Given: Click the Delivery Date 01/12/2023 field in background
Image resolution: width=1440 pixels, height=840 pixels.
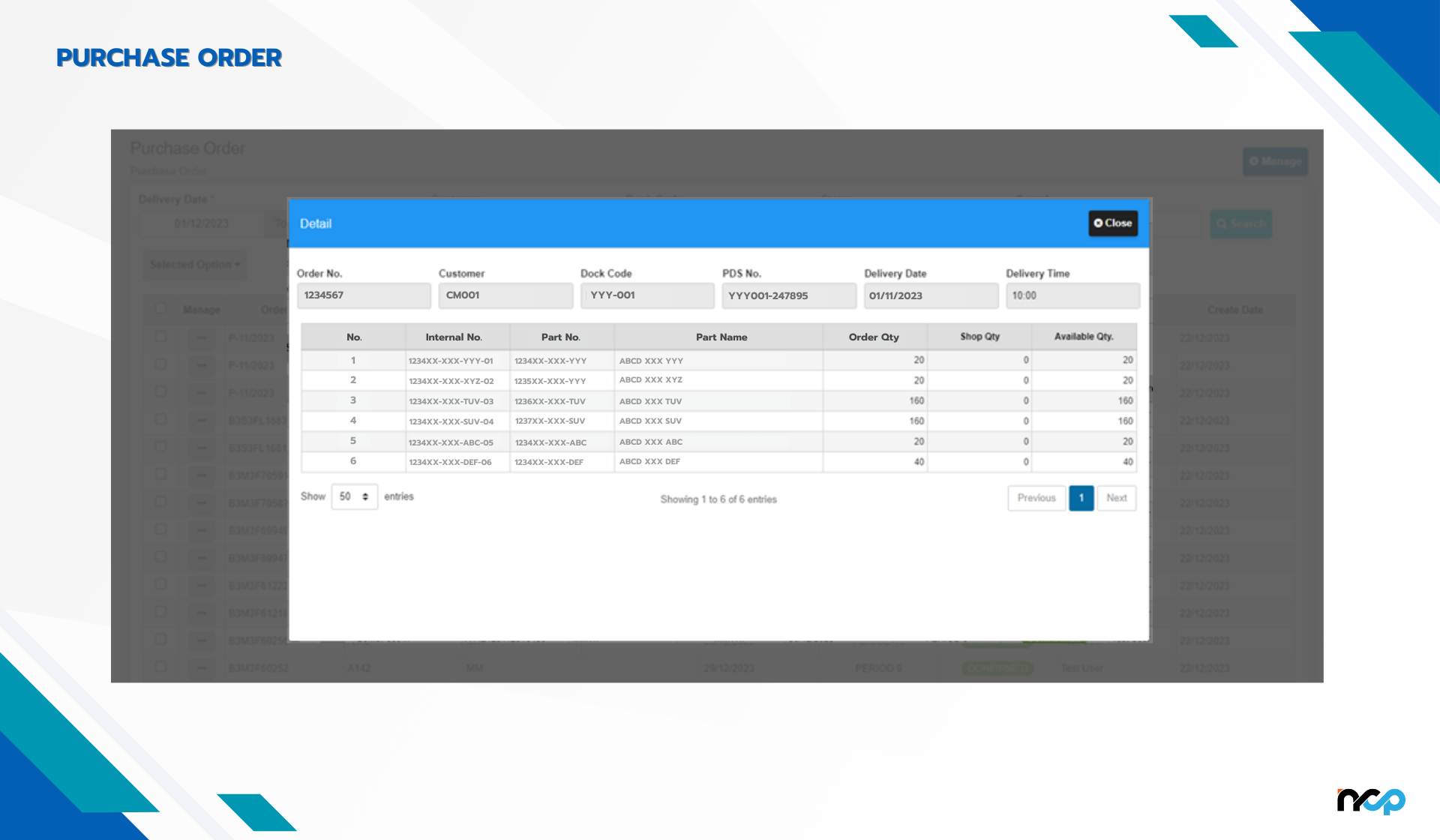Looking at the screenshot, I should [201, 223].
